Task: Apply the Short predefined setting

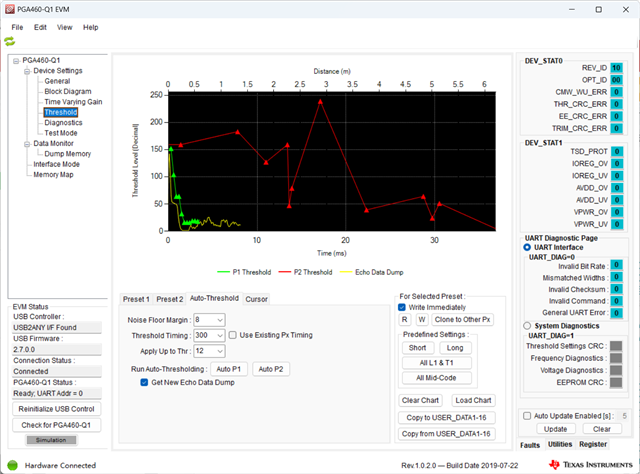Action: [x=418, y=348]
